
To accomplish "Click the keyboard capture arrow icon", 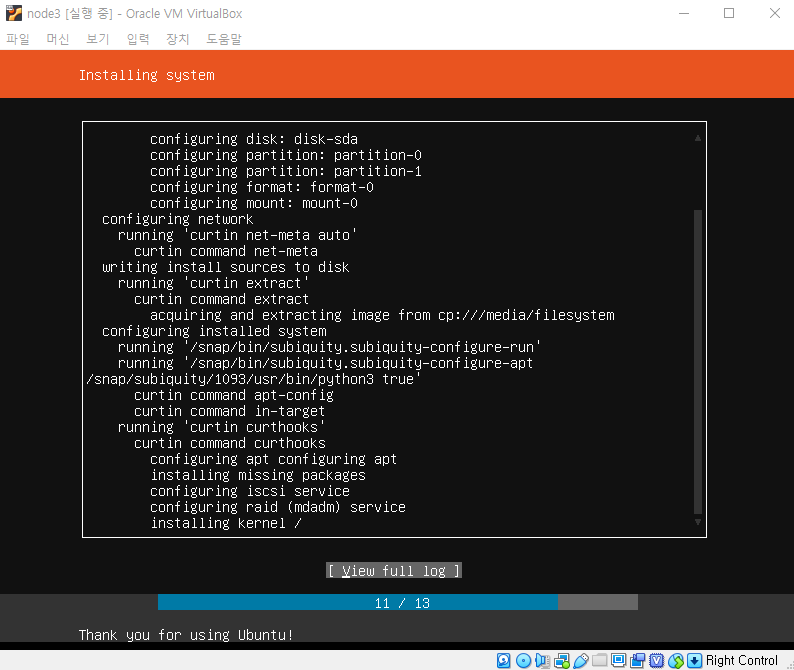I will 695,660.
